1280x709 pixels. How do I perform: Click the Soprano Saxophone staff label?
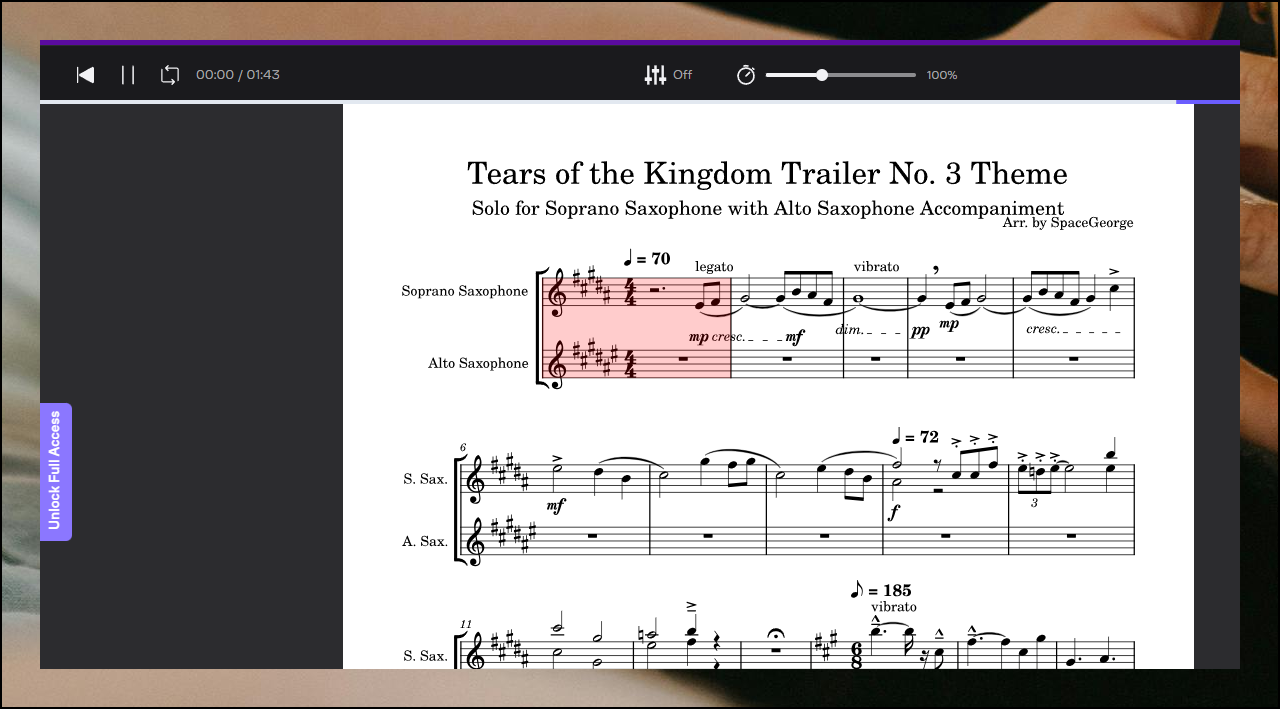click(465, 291)
